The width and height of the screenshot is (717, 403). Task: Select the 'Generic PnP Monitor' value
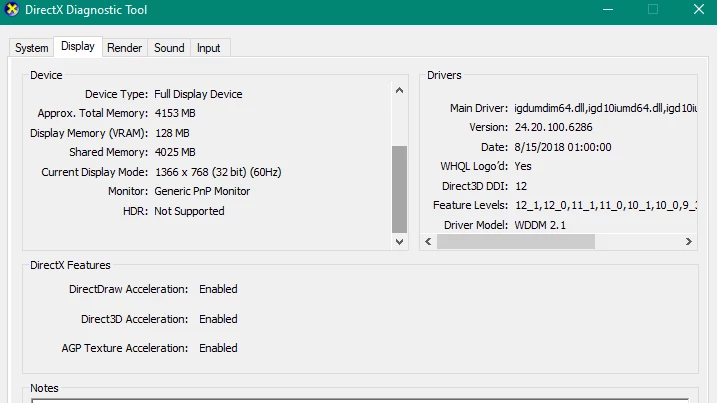pyautogui.click(x=202, y=191)
